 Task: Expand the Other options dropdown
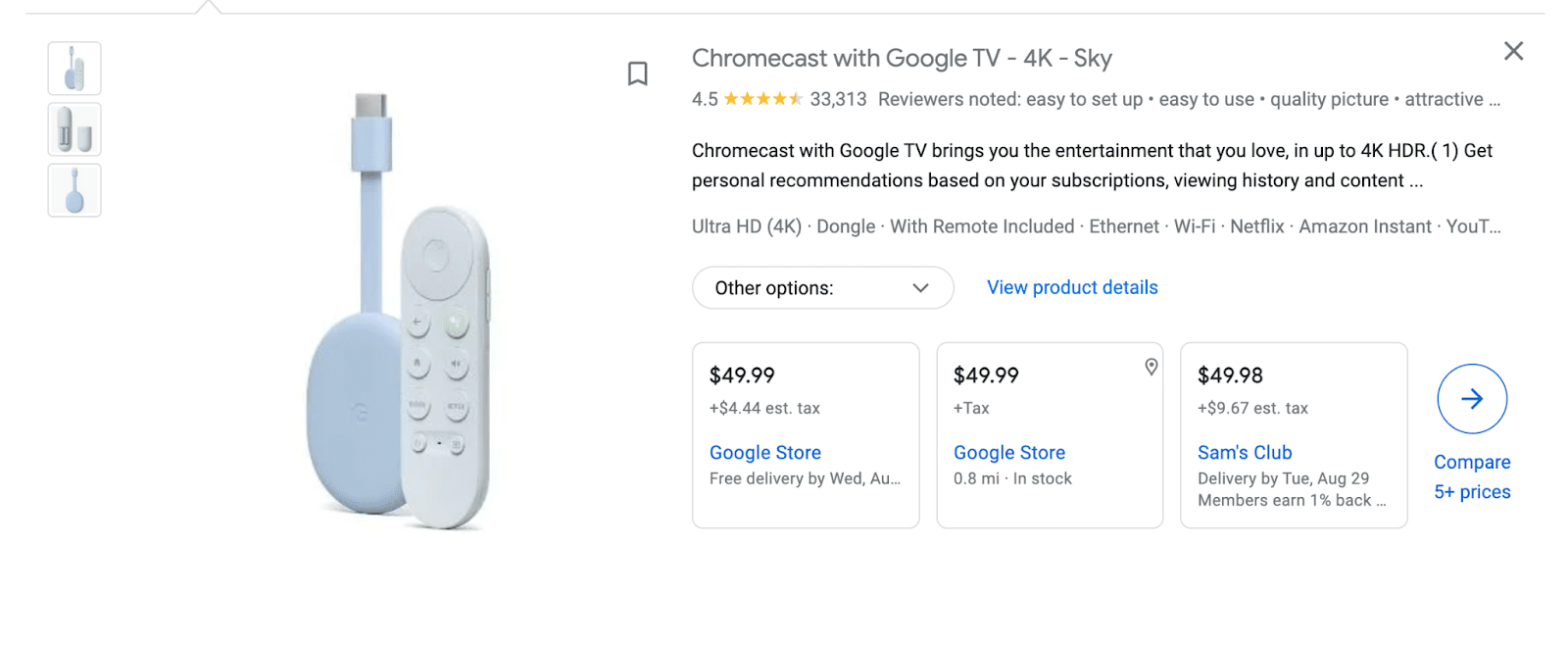point(822,288)
